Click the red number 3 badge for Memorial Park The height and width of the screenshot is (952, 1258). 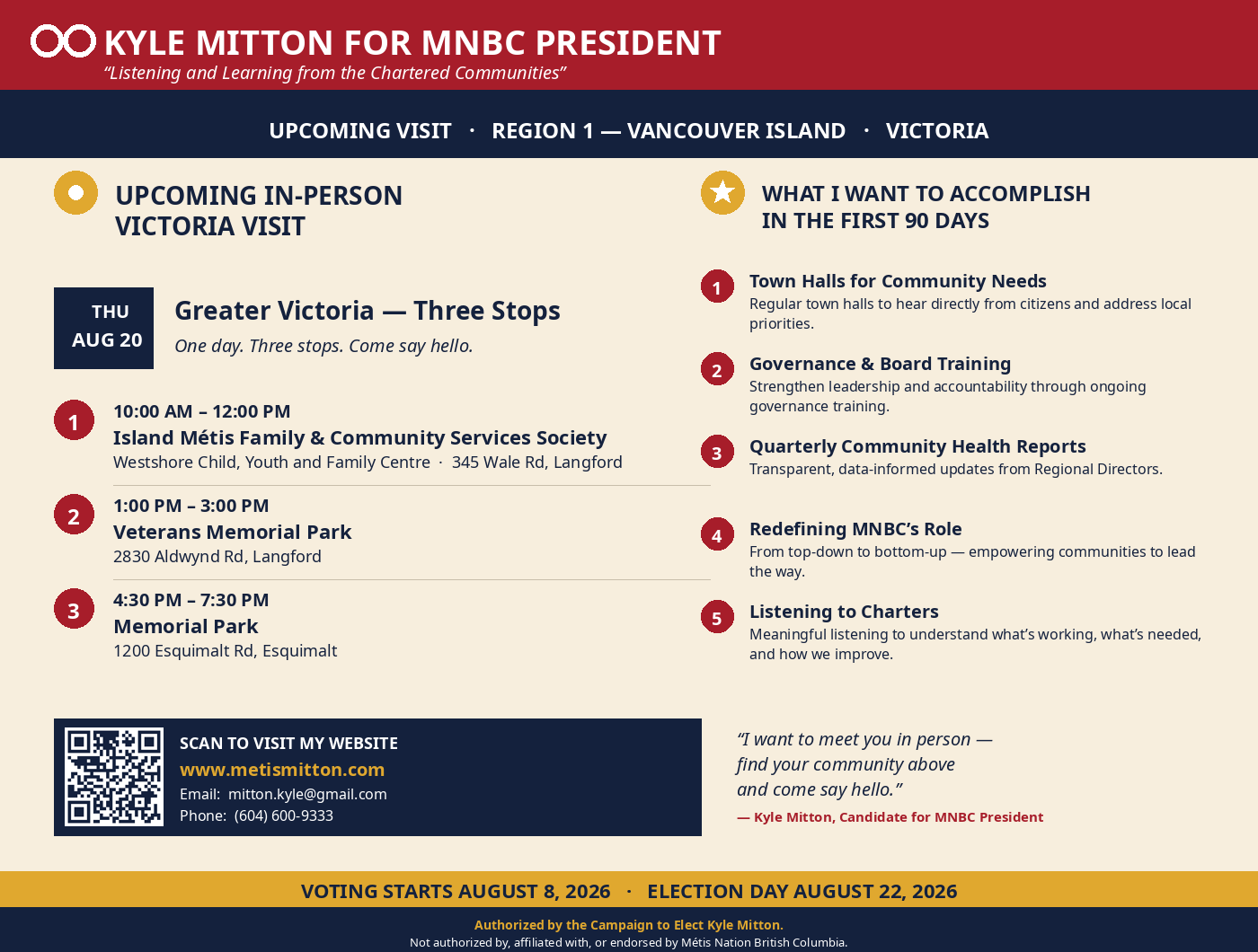74,609
